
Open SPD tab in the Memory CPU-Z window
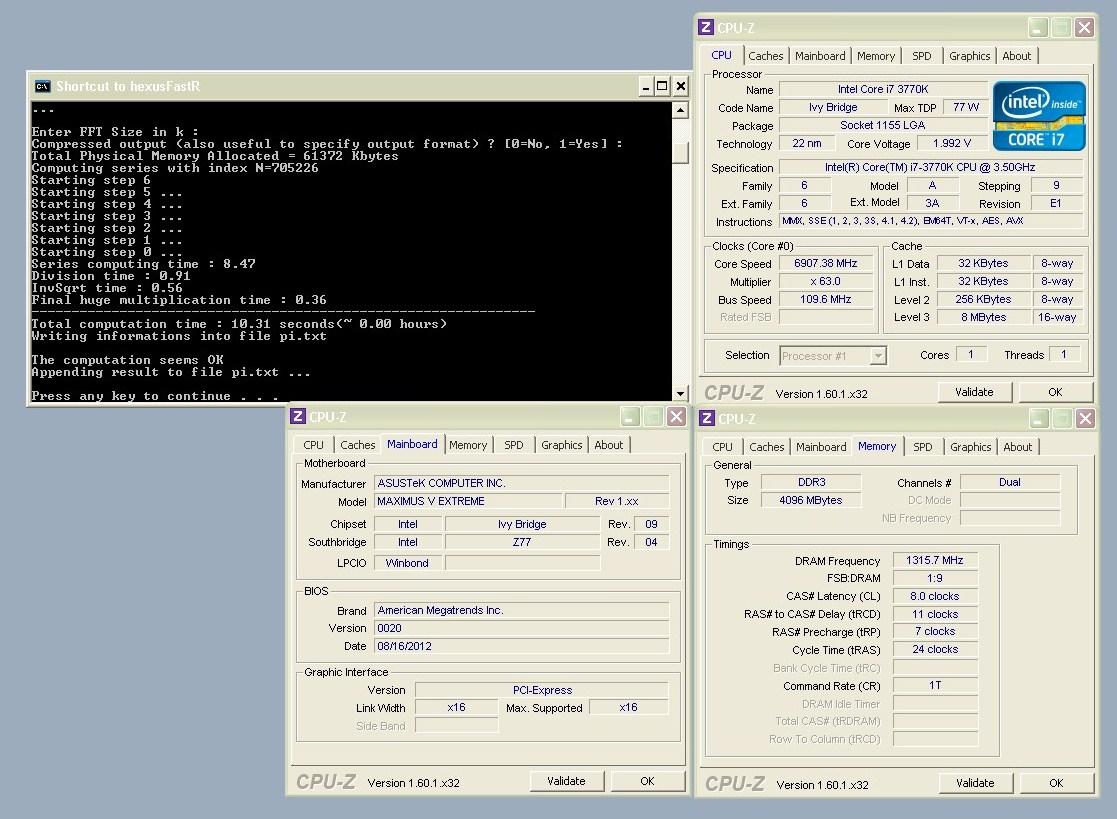click(x=923, y=447)
